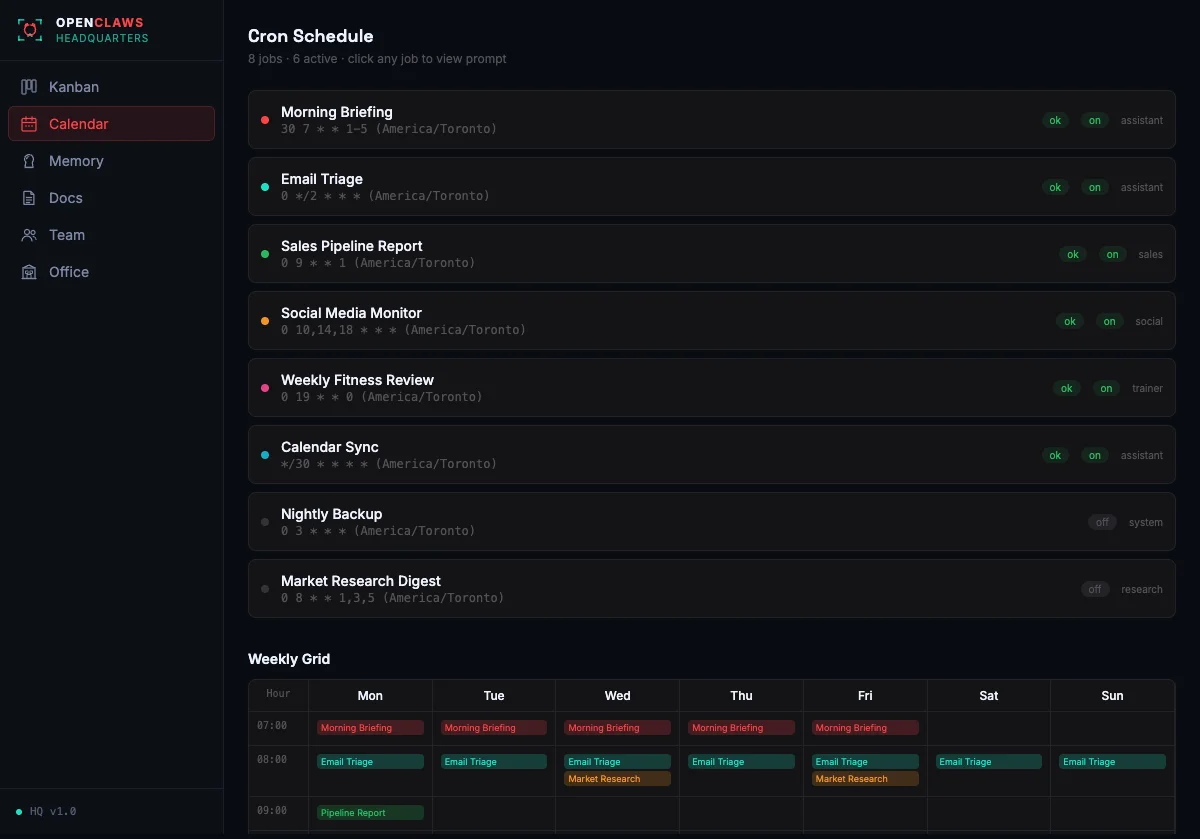
Task: Click Tuesday's Morning Briefing grid event
Action: (x=494, y=728)
